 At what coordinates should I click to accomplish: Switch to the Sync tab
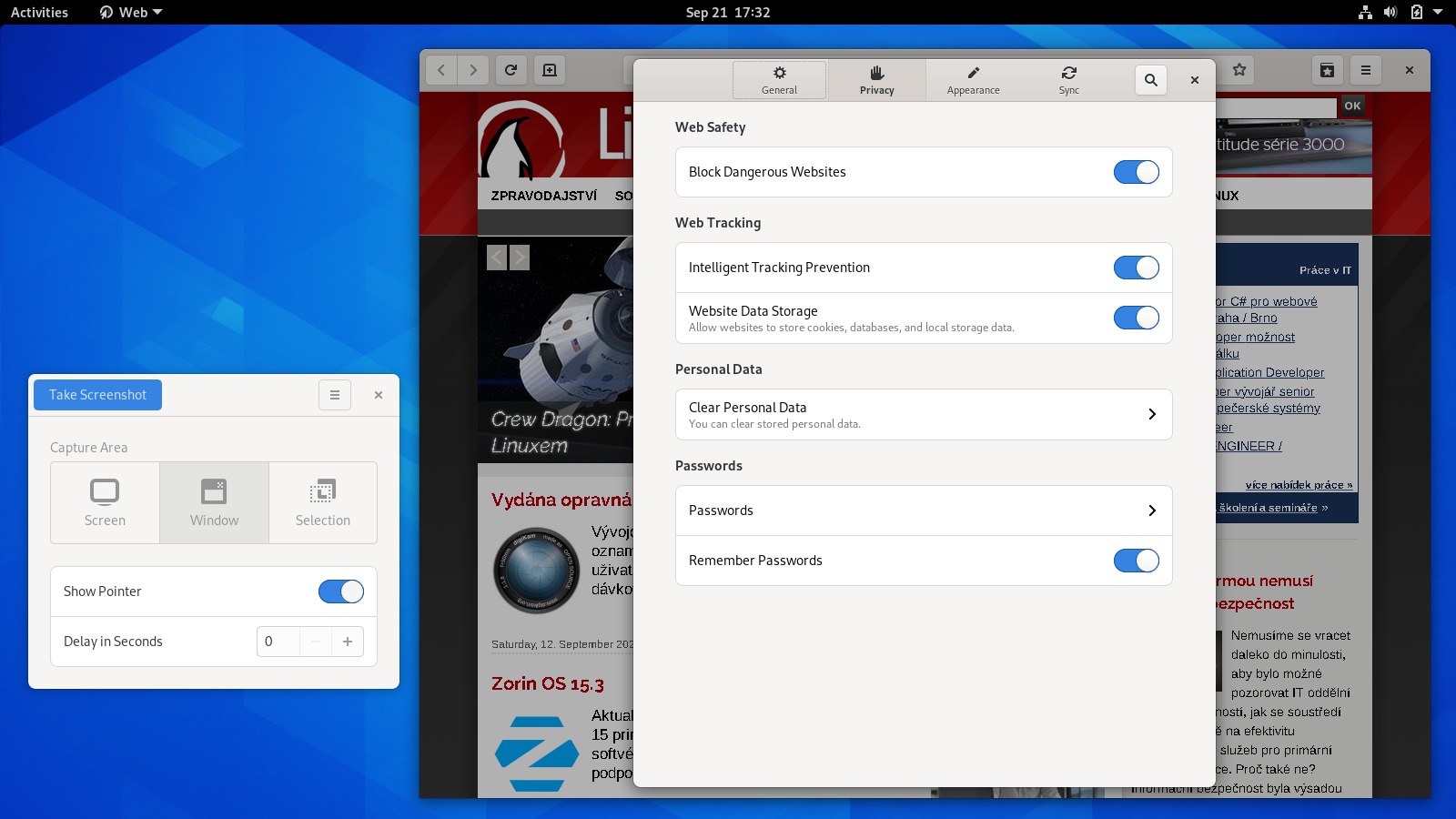(1069, 80)
